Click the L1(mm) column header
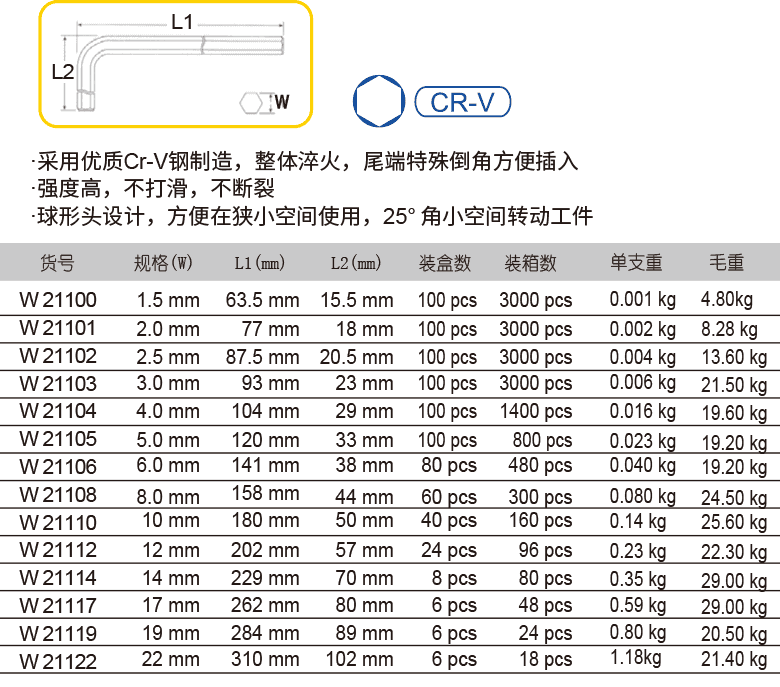 (260, 263)
